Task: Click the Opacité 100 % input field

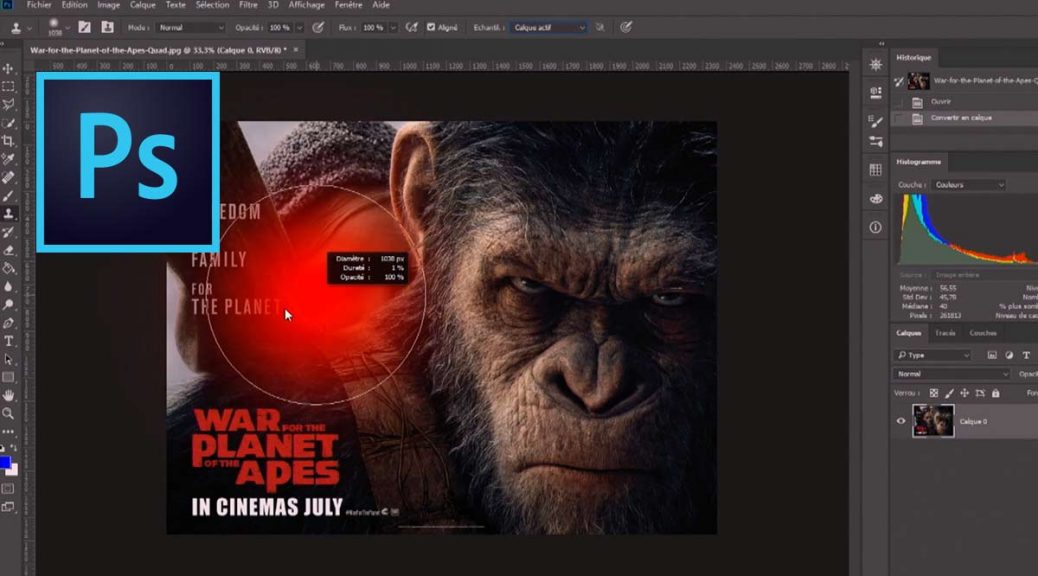Action: pos(279,28)
